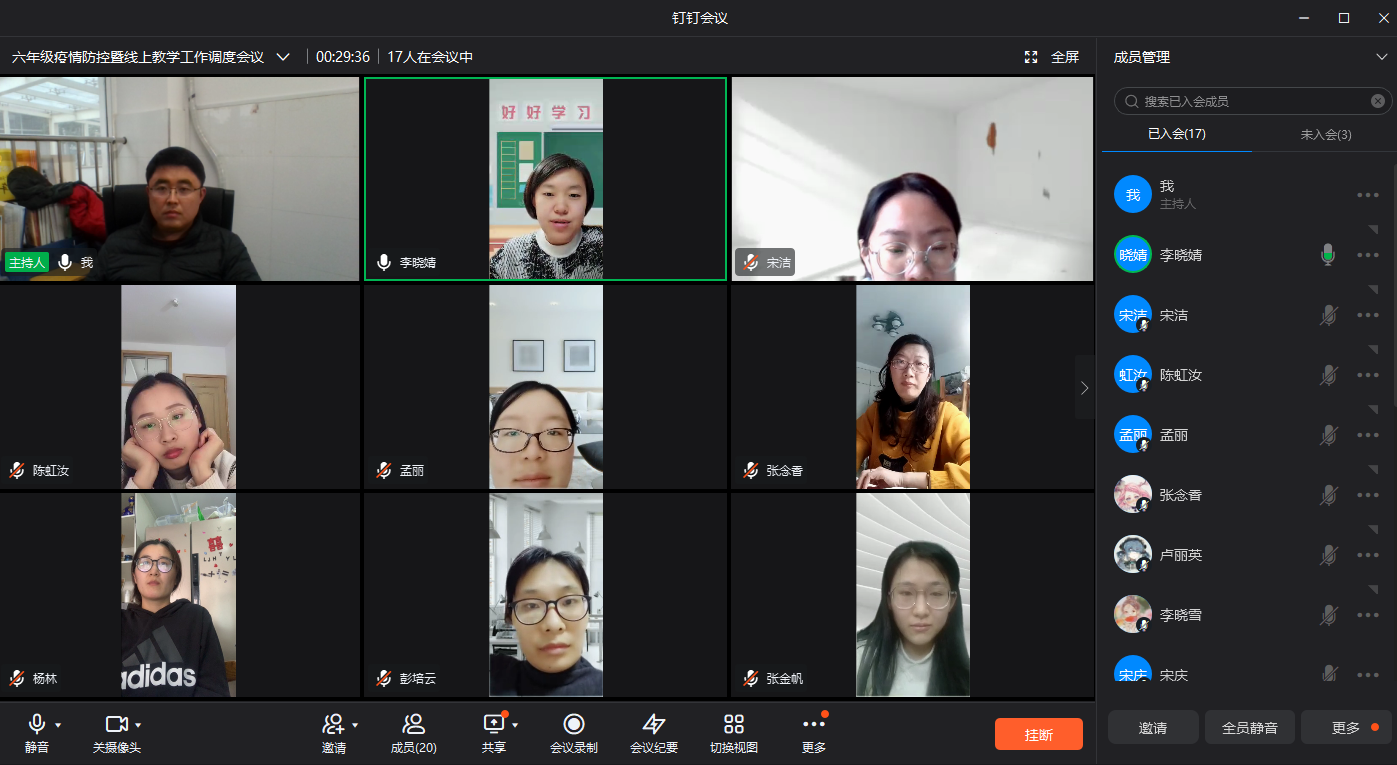Toggle 李晓婧's microphone in member list
The image size is (1397, 765).
tap(1327, 255)
